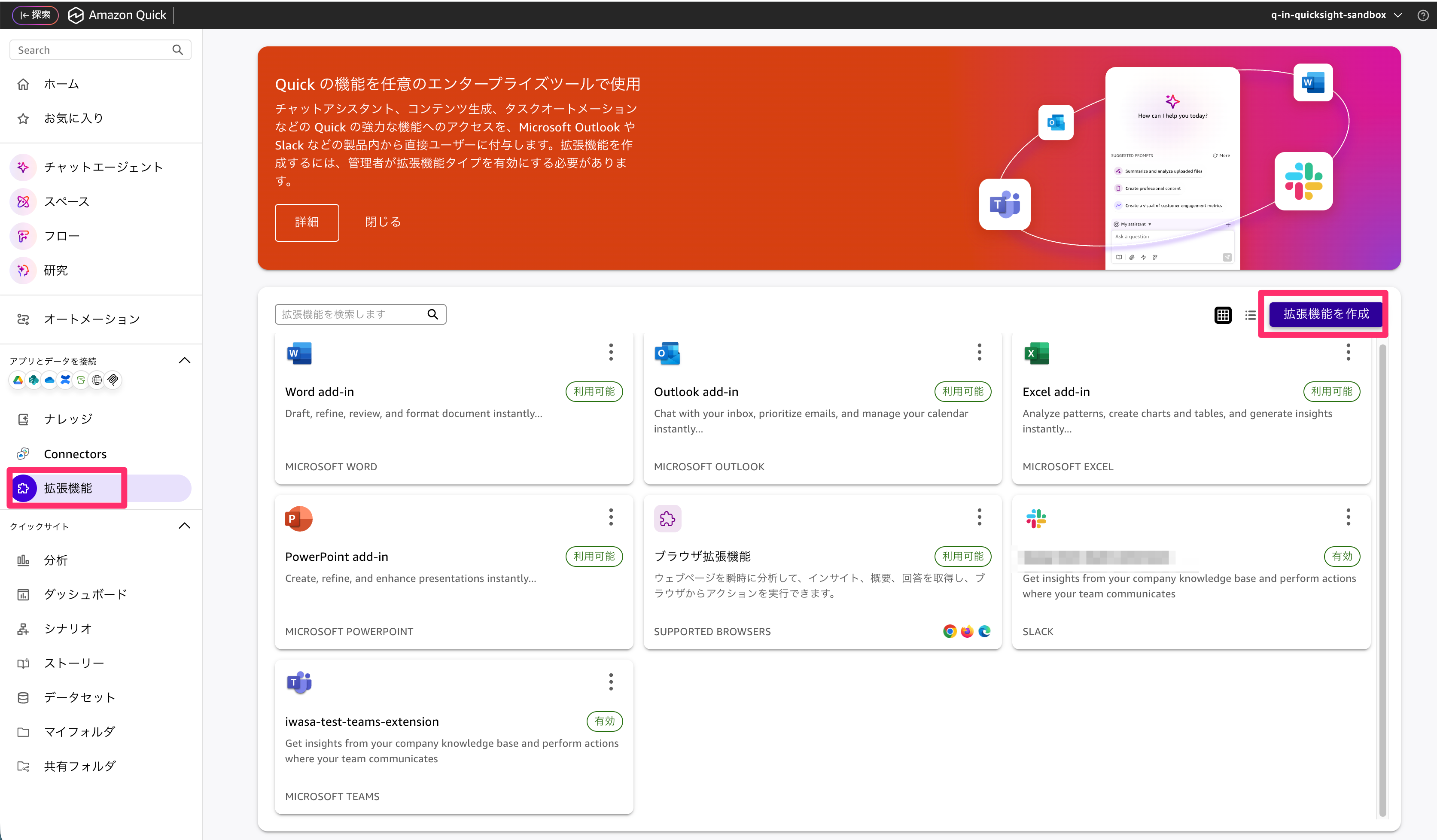The width and height of the screenshot is (1437, 840).
Task: Dismiss banner with 閉じる
Action: [x=383, y=222]
